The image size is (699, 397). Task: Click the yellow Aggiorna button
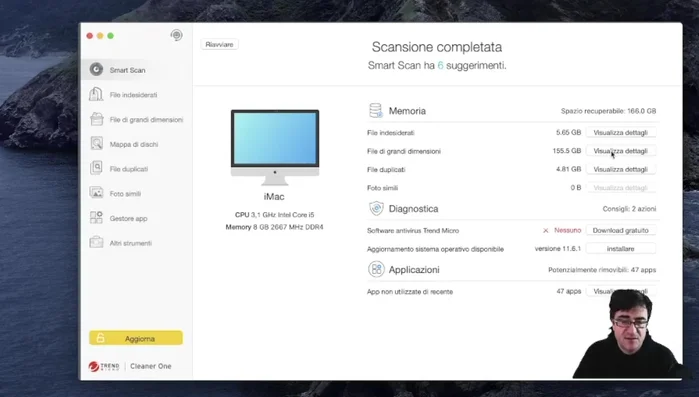[x=136, y=338]
